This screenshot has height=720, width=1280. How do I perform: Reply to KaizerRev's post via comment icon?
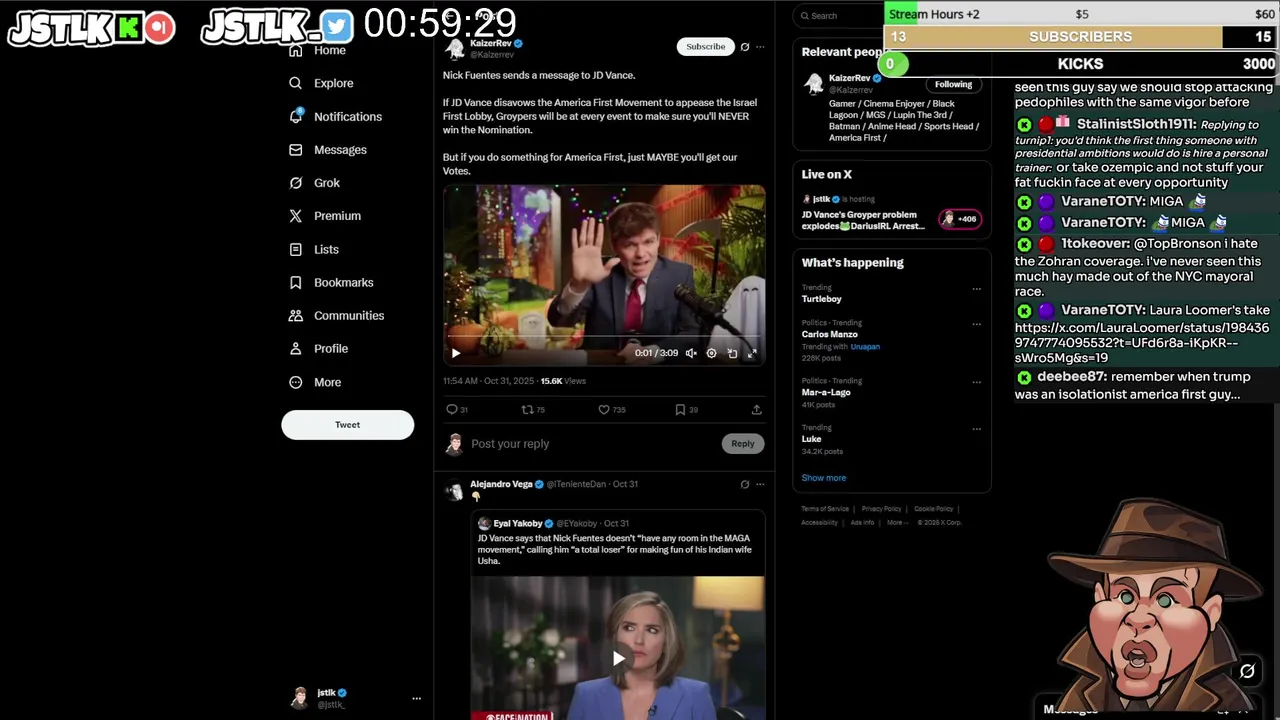tap(457, 409)
